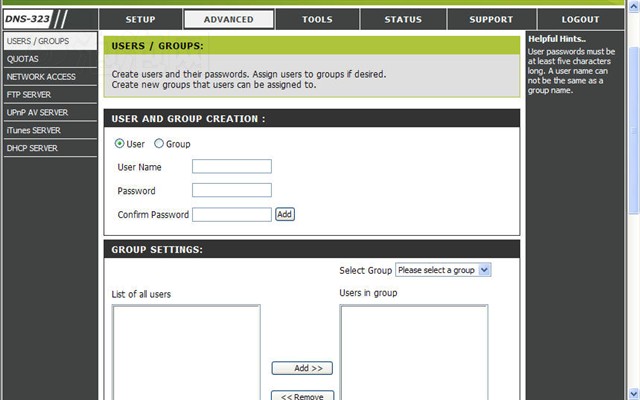640x400 pixels.
Task: Select USERS / GROUPS in sidebar
Action: 50,41
